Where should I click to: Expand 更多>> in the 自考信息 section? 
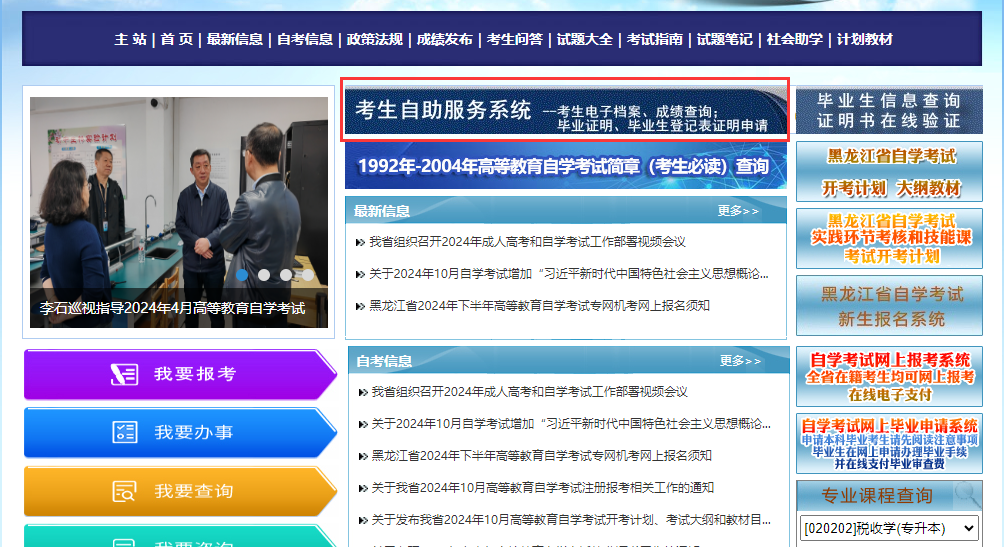tap(740, 361)
